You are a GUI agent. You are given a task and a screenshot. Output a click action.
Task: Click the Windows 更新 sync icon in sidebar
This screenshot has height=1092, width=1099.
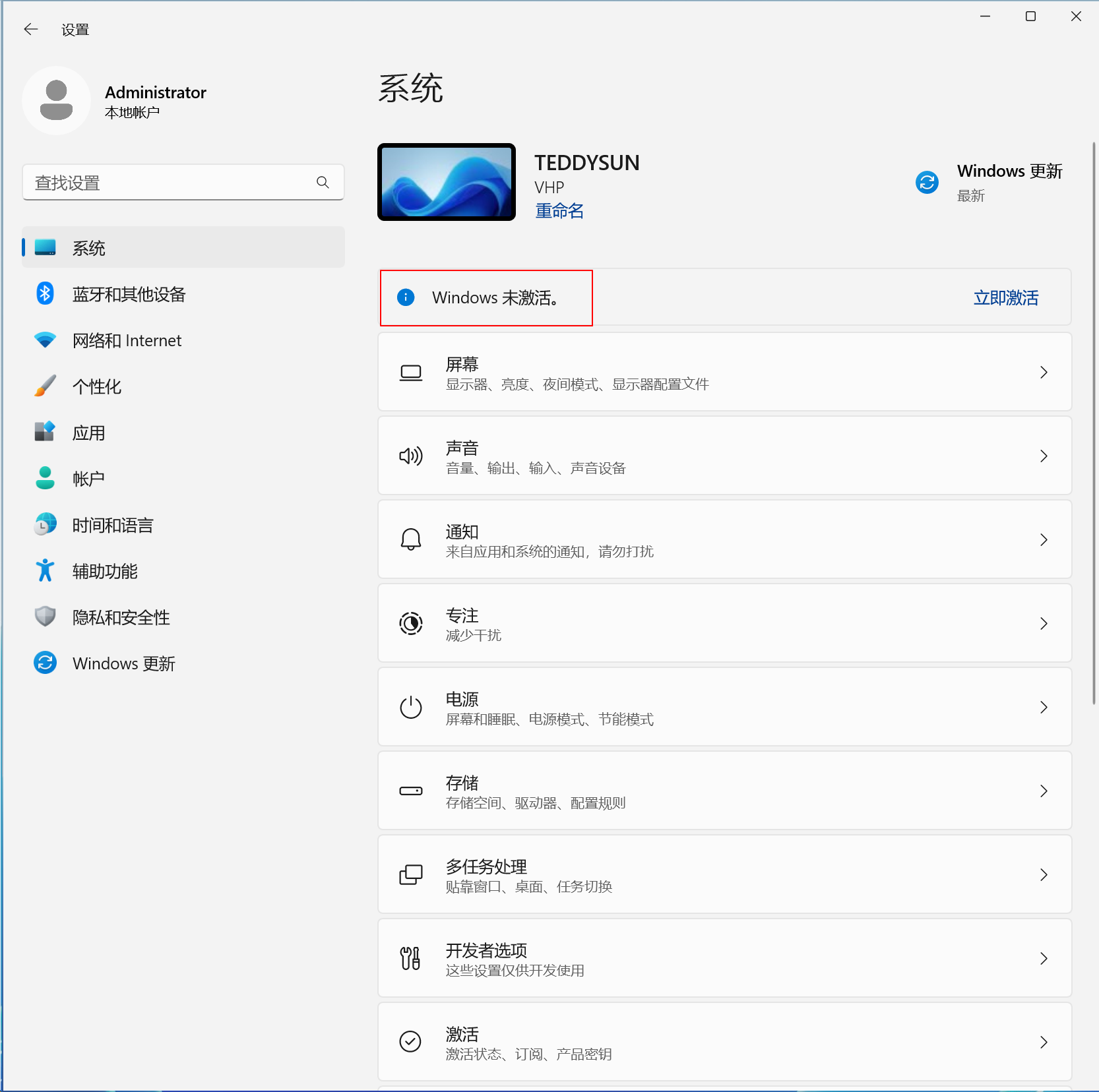click(x=45, y=663)
